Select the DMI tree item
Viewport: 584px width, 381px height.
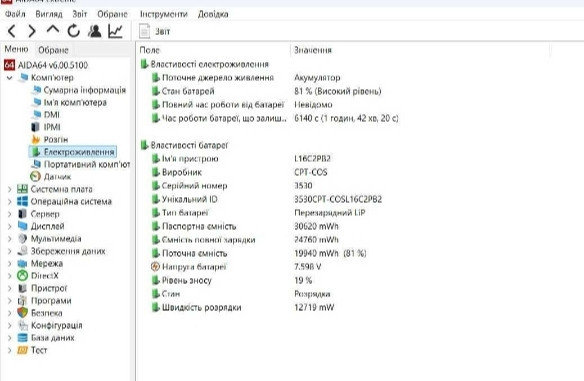point(51,115)
